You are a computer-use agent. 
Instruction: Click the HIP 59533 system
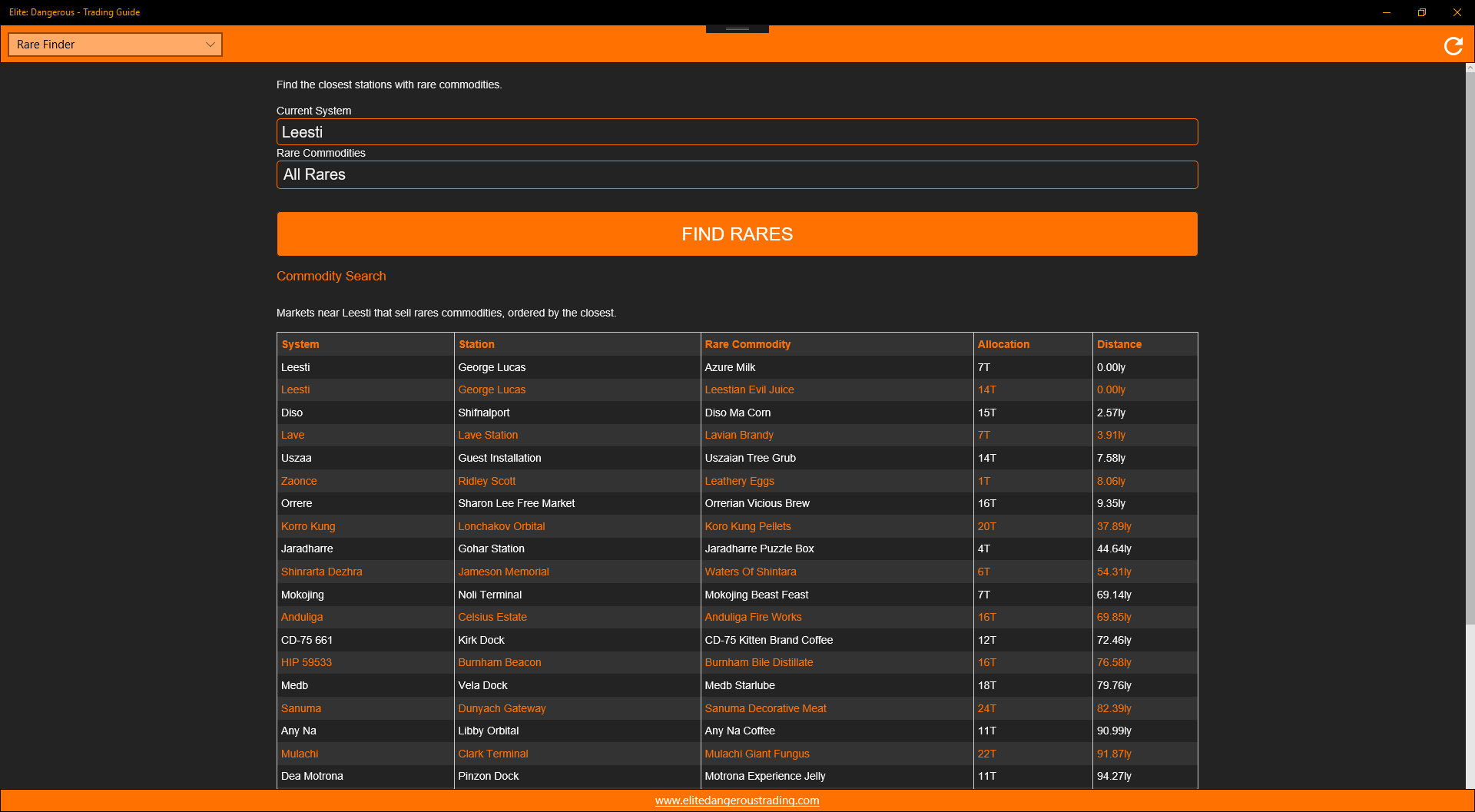(x=307, y=662)
